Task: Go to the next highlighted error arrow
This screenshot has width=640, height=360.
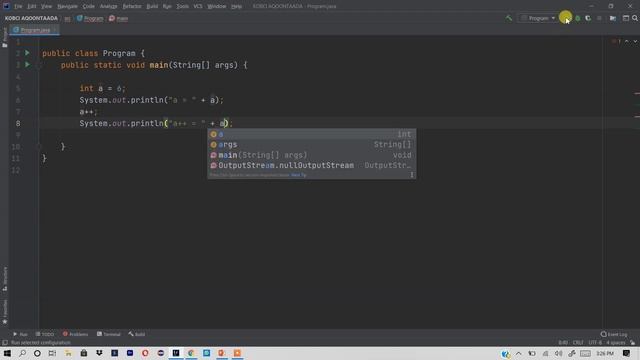Action: coord(635,41)
